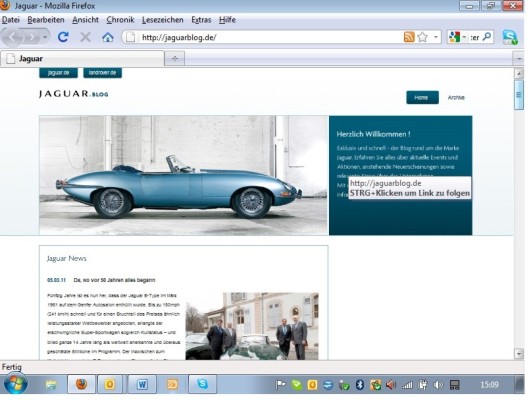Screen dimensions: 531x400
Task: Click the blue Jaguar E-Type image
Action: coord(184,175)
